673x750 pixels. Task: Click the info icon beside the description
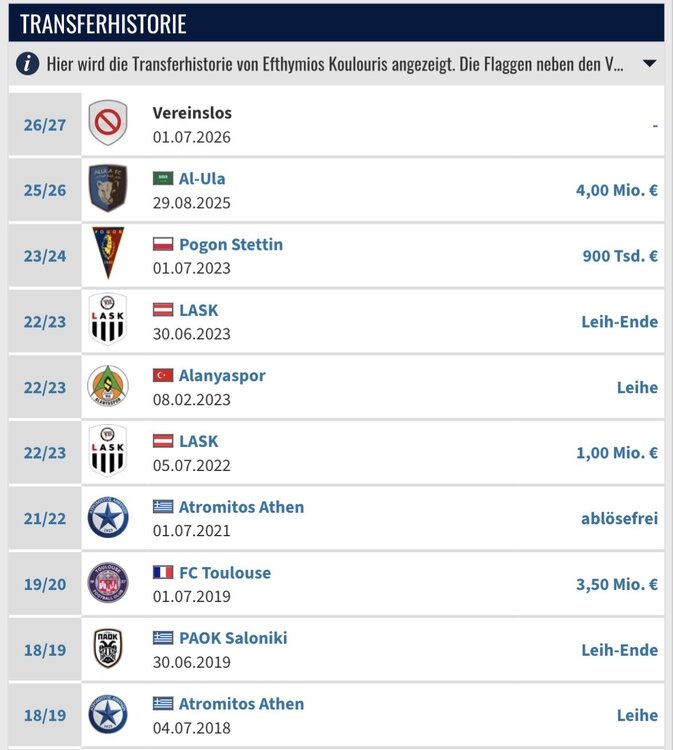28,63
